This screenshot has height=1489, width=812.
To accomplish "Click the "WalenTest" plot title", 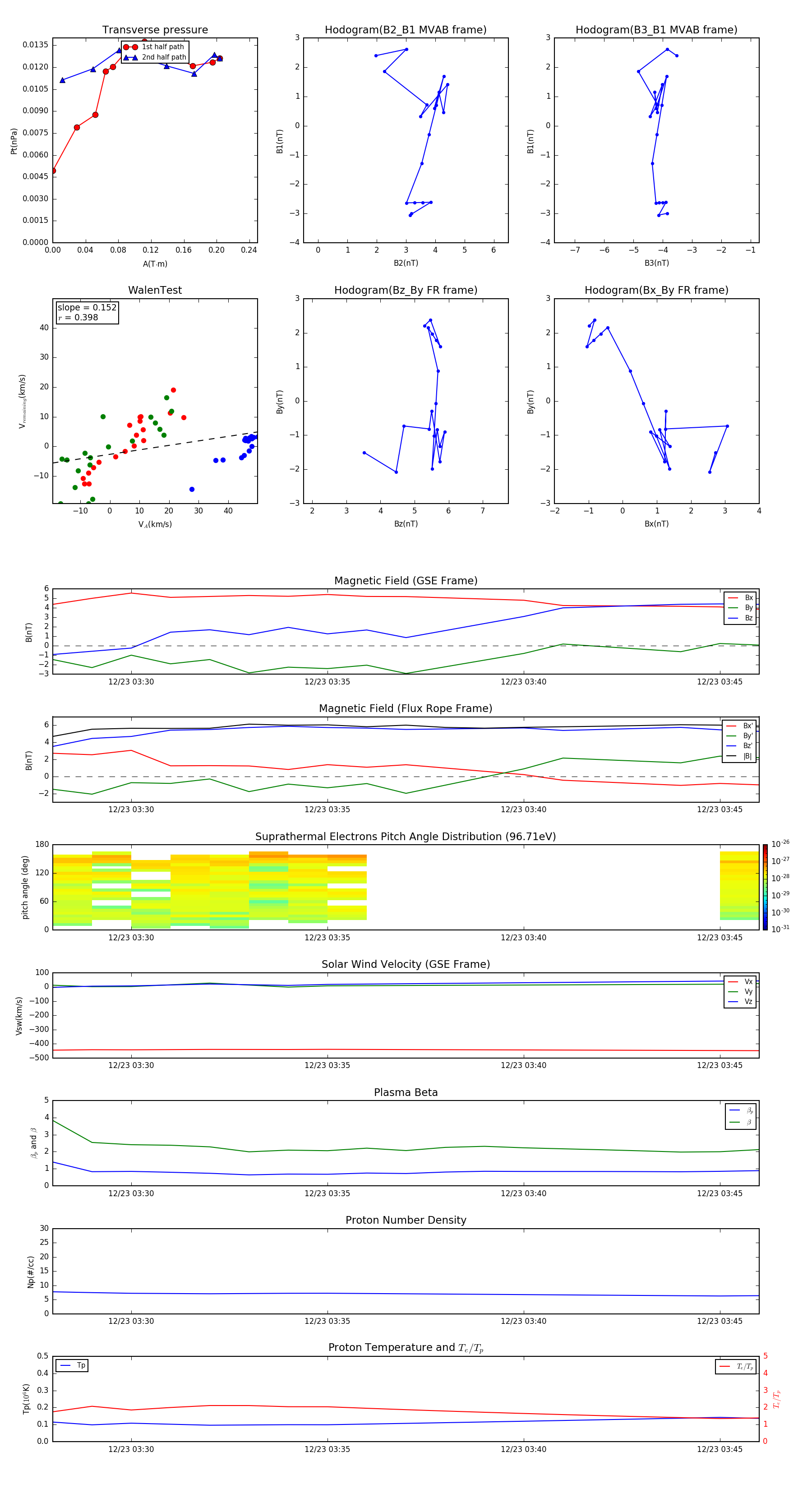I will (x=155, y=290).
